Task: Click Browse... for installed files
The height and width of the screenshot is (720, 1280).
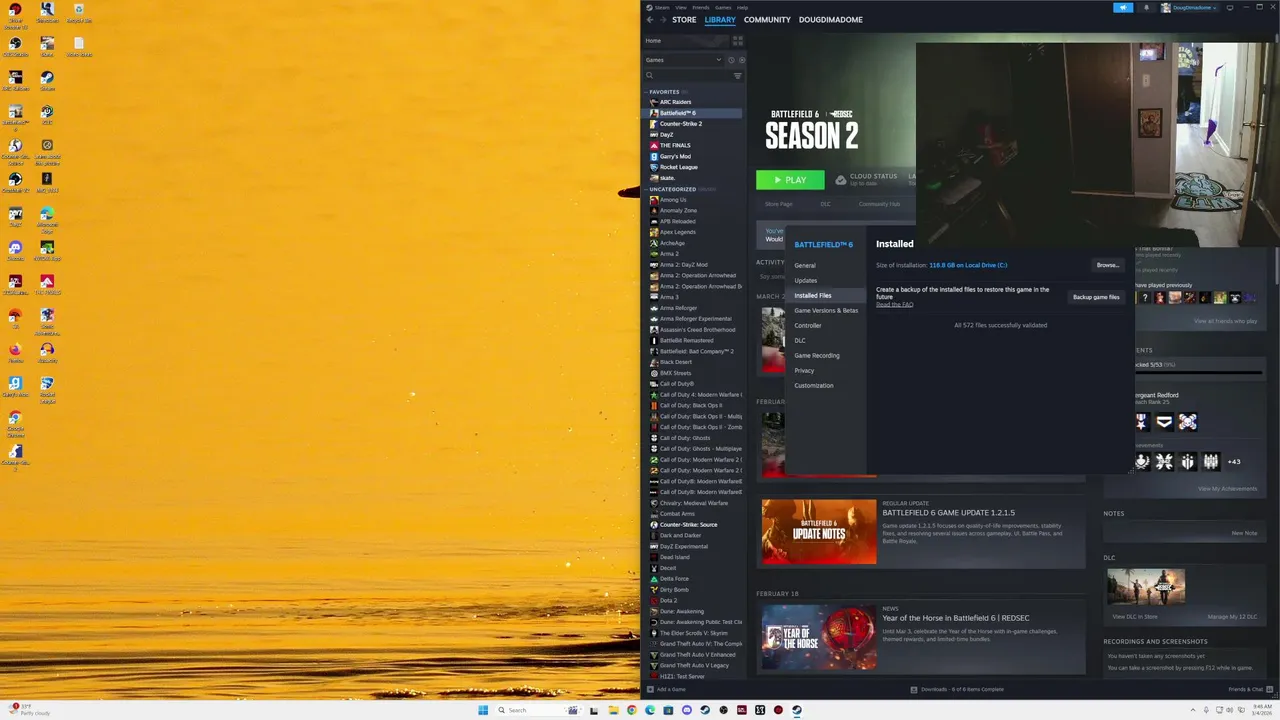Action: 1108,265
